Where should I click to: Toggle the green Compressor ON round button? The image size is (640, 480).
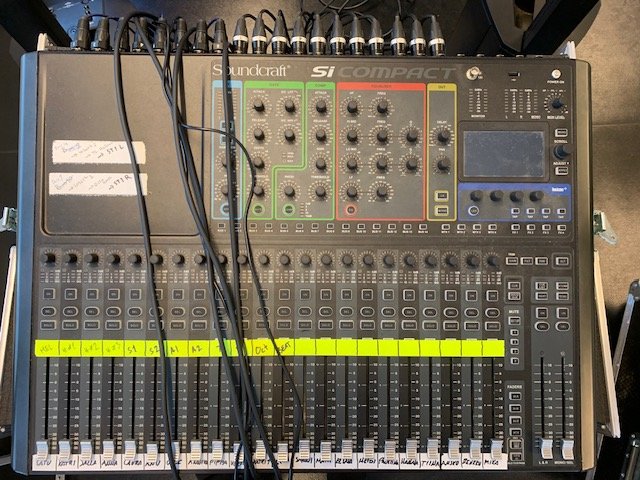[x=289, y=210]
